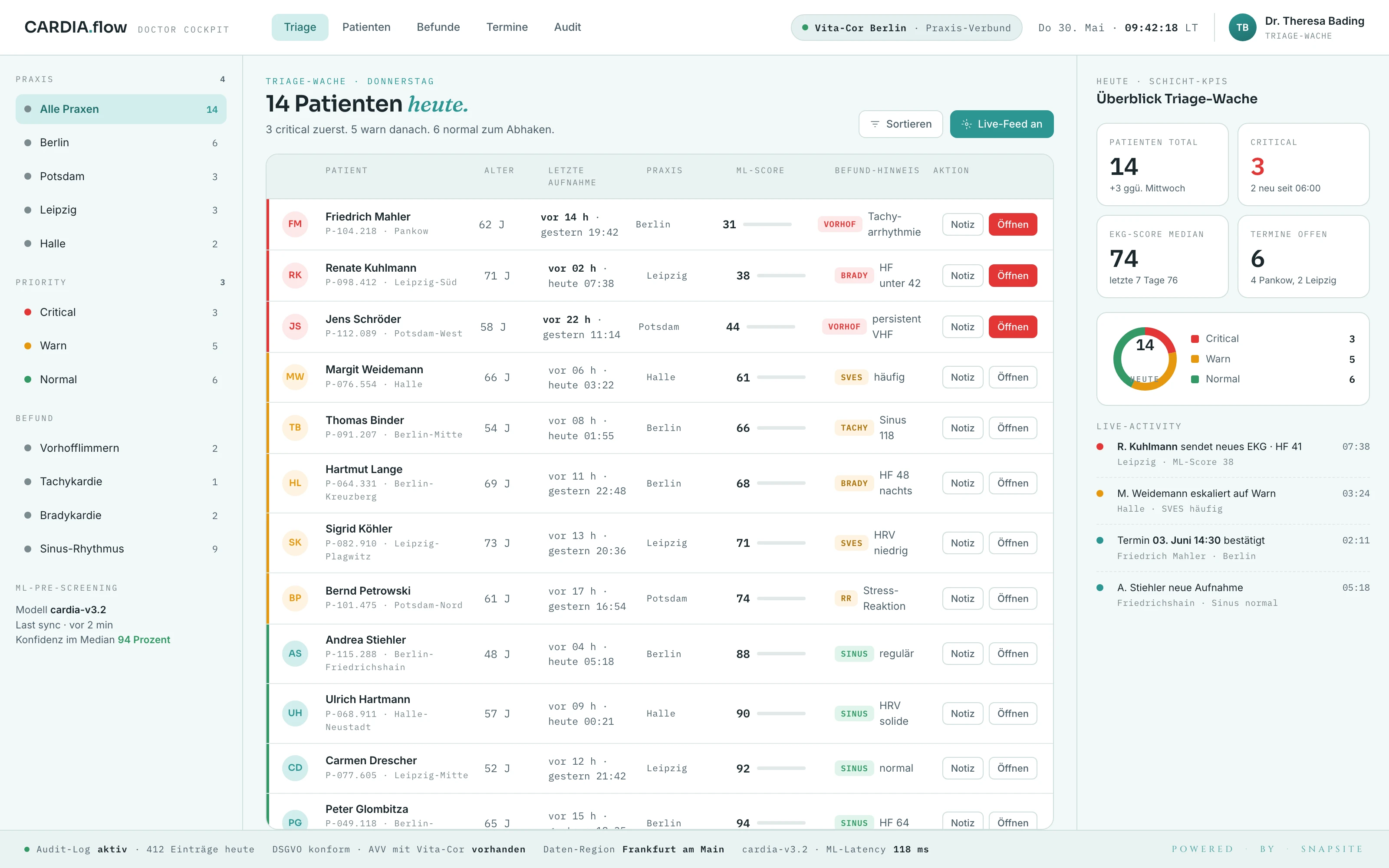Open the Sortieren dropdown

pos(901,124)
